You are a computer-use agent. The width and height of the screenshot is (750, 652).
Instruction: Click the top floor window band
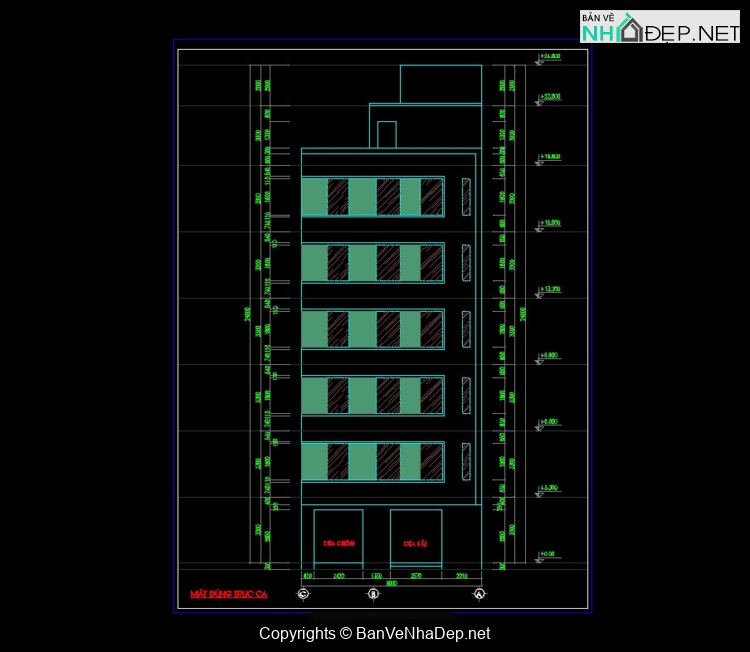coord(373,197)
